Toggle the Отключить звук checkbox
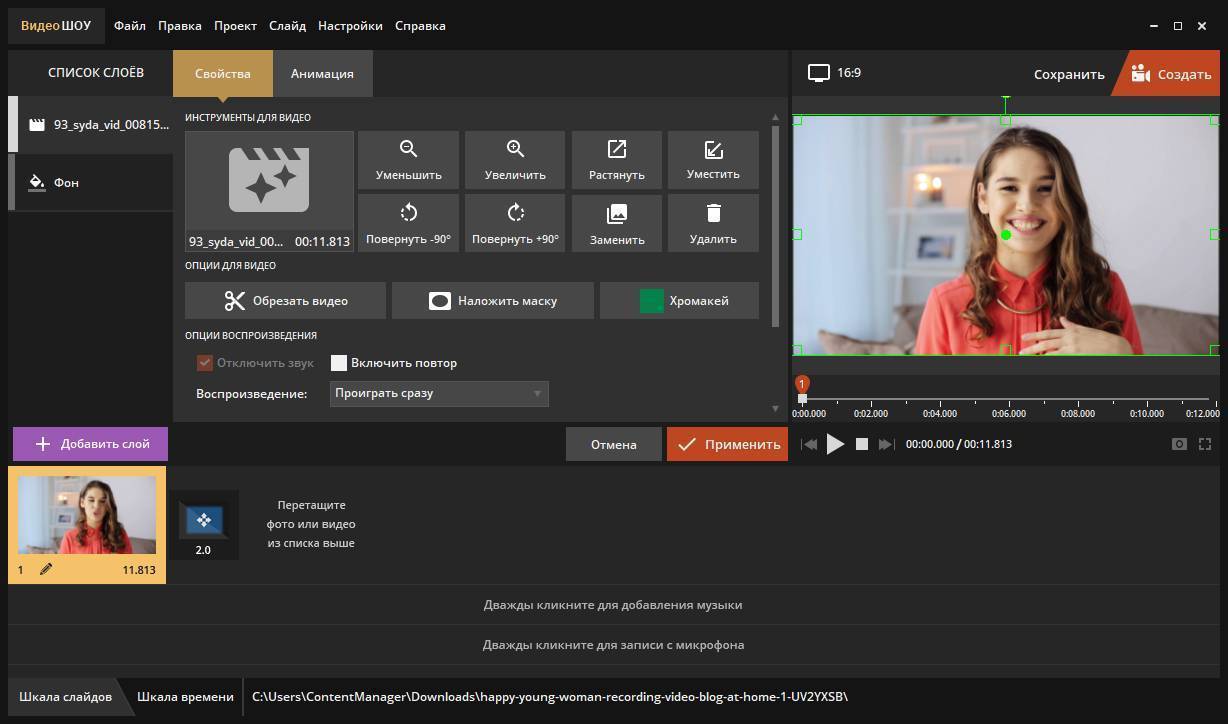 [x=205, y=363]
